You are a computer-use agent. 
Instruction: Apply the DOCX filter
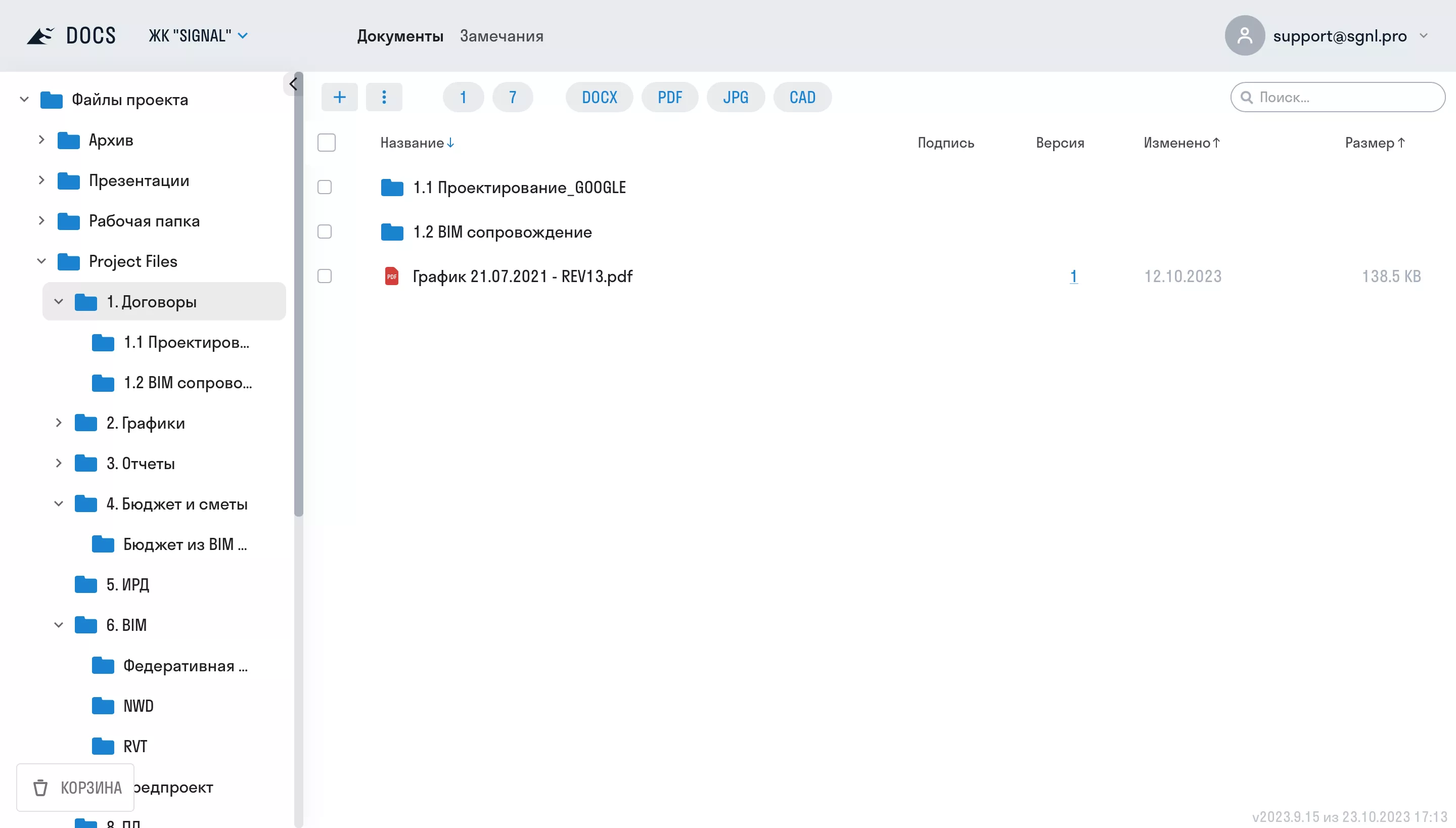coord(599,97)
